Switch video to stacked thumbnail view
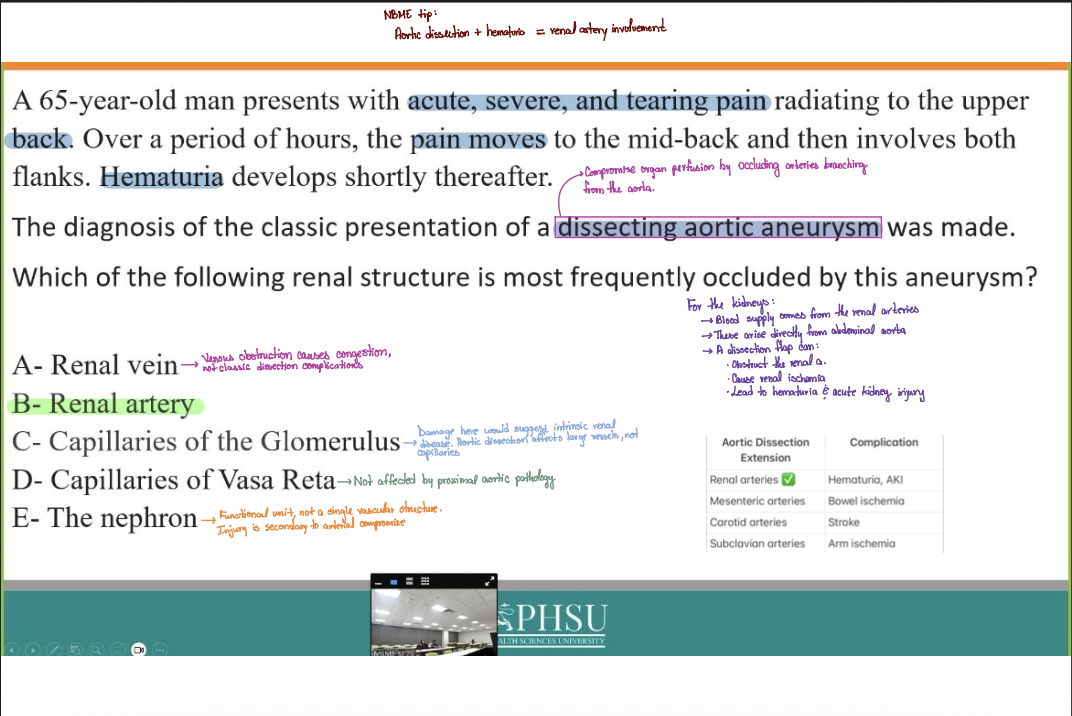Viewport: 1072px width, 716px height. pyautogui.click(x=408, y=580)
